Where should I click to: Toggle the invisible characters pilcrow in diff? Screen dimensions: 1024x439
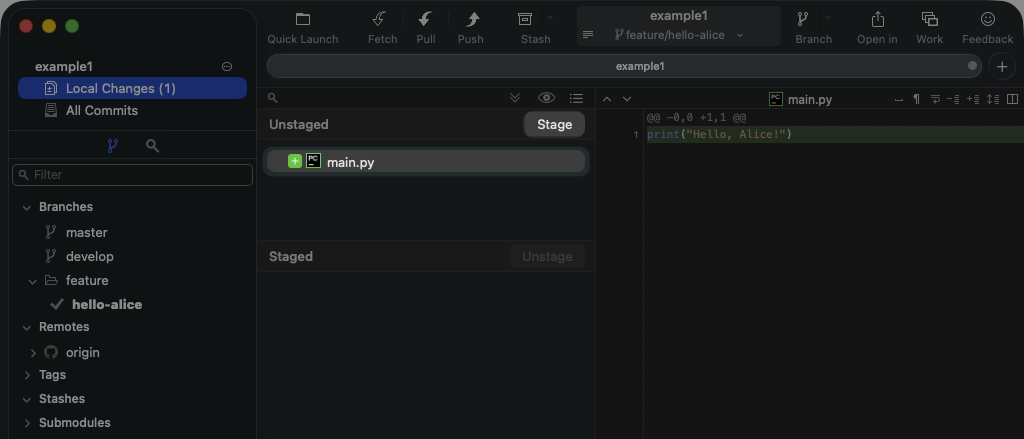tap(915, 99)
